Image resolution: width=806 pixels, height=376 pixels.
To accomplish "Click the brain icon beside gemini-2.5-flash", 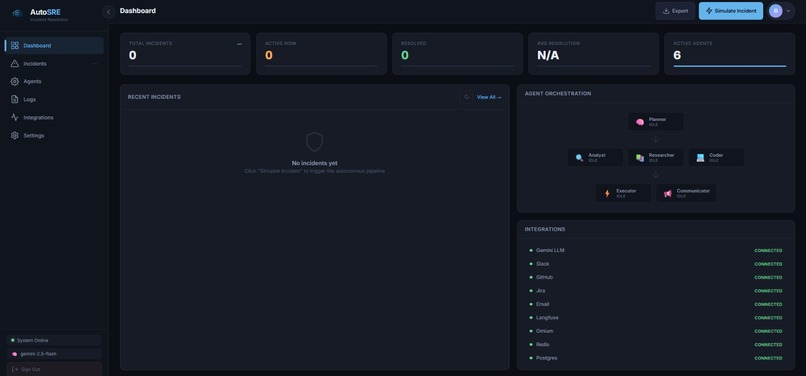I will (14, 354).
